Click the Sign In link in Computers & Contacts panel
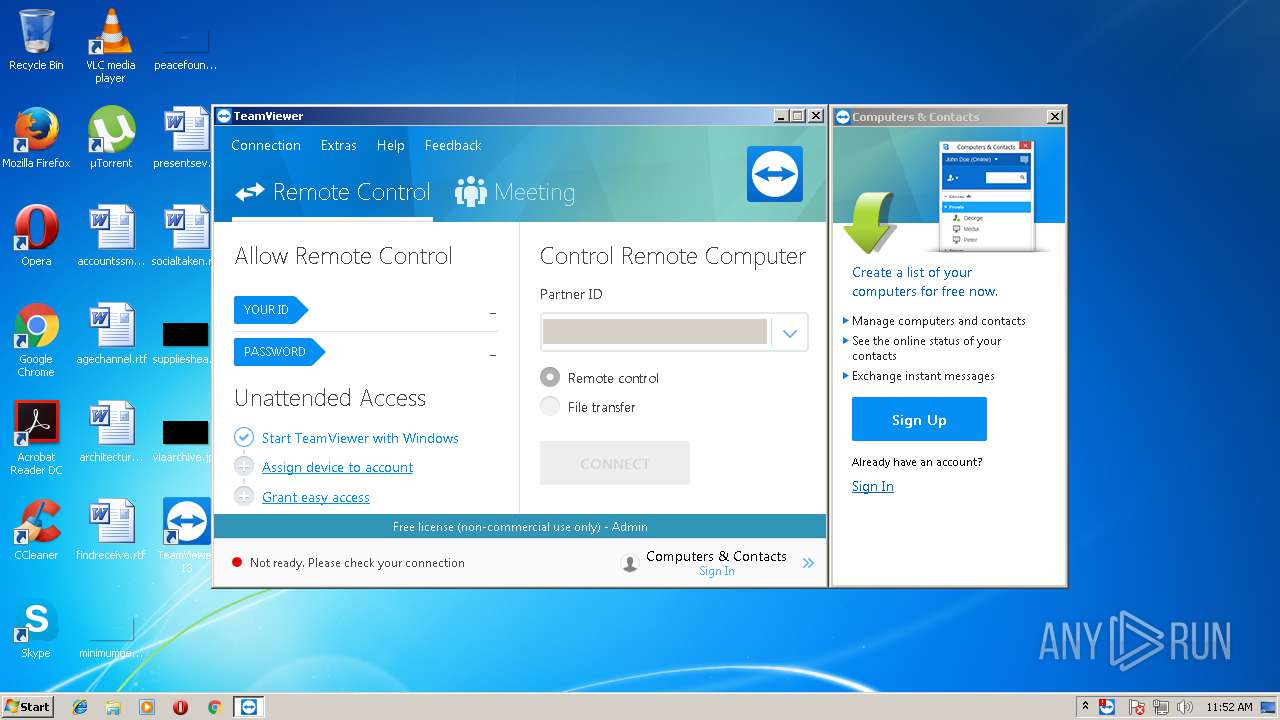The width and height of the screenshot is (1280, 720). tap(873, 486)
